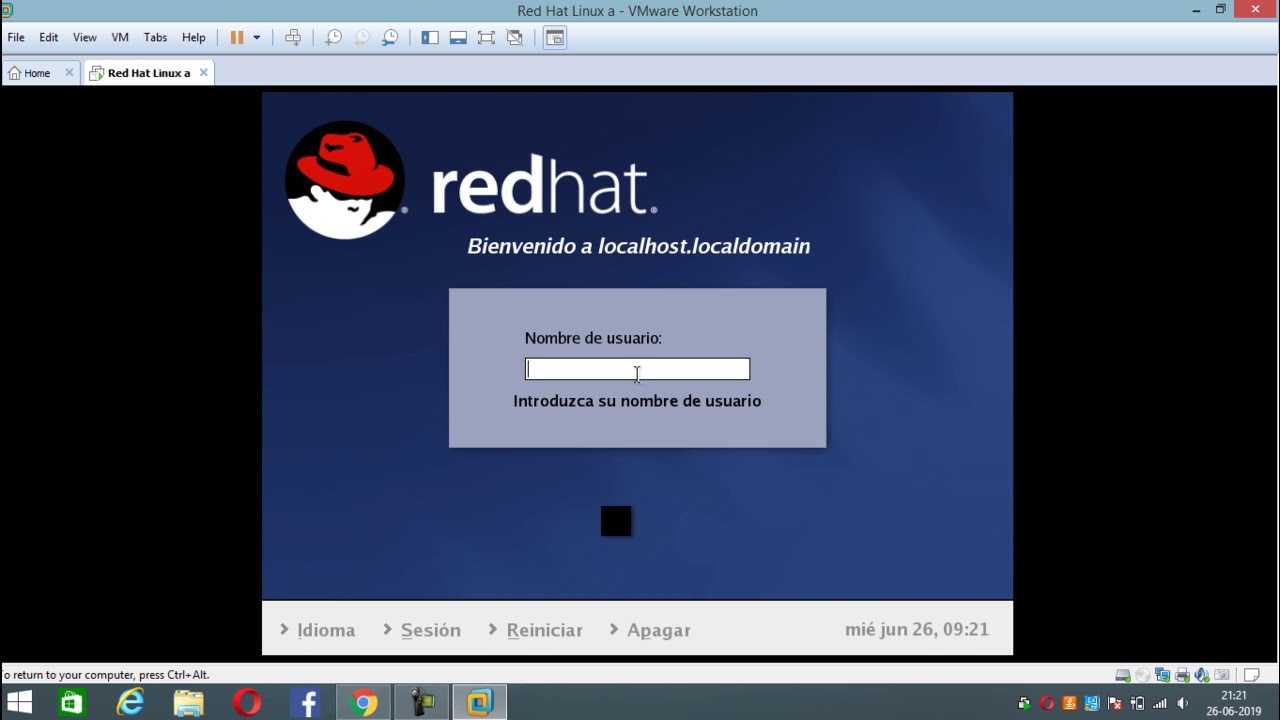Open the Tabs menu
This screenshot has height=720, width=1280.
(x=155, y=37)
